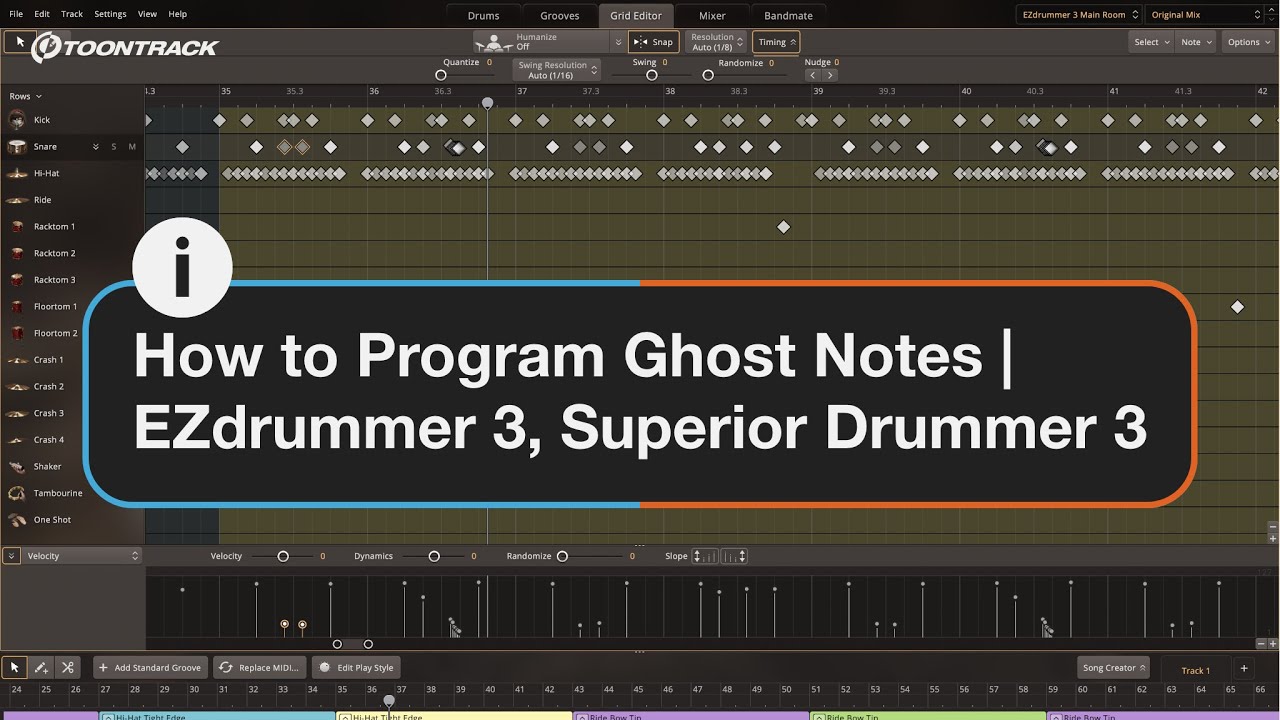Open the Help menu

(178, 14)
